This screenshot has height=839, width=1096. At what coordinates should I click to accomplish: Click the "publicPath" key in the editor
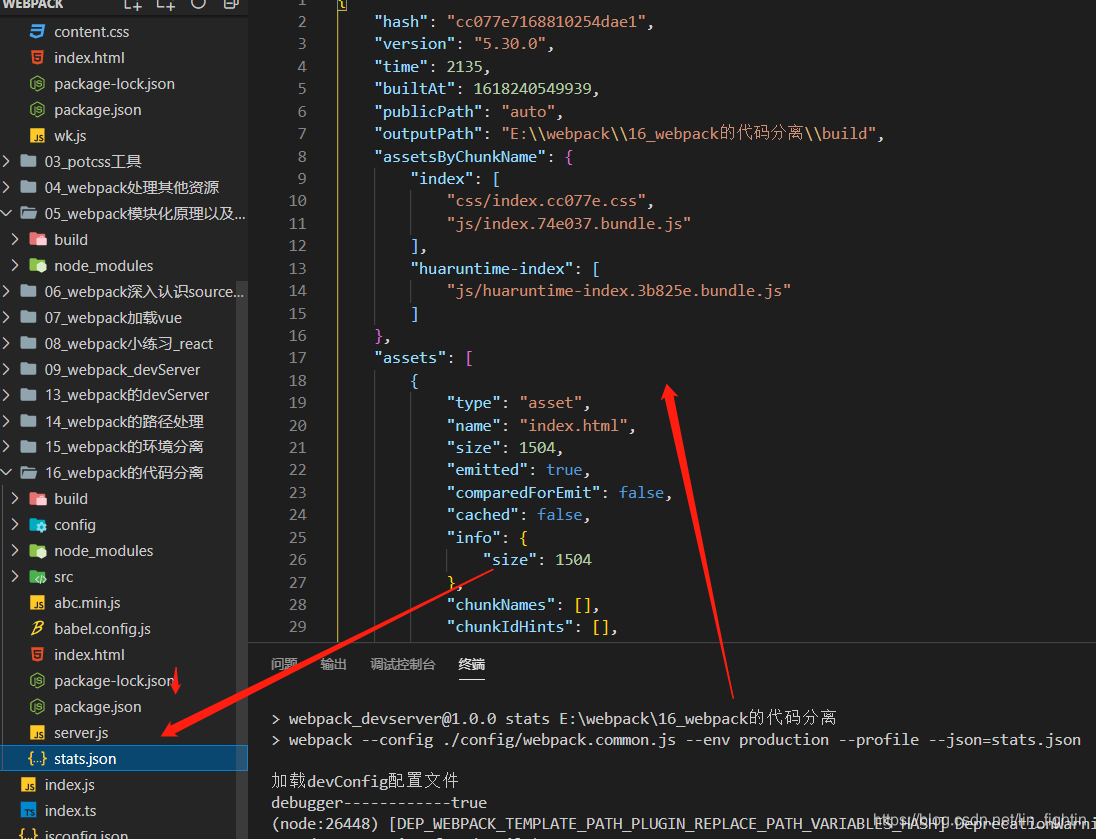tap(428, 111)
